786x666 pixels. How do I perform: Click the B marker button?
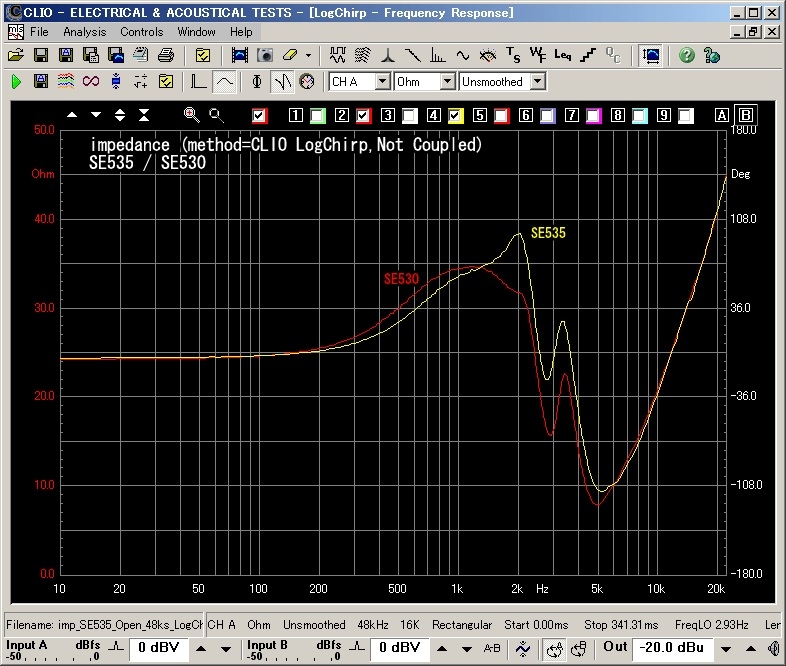(x=747, y=115)
